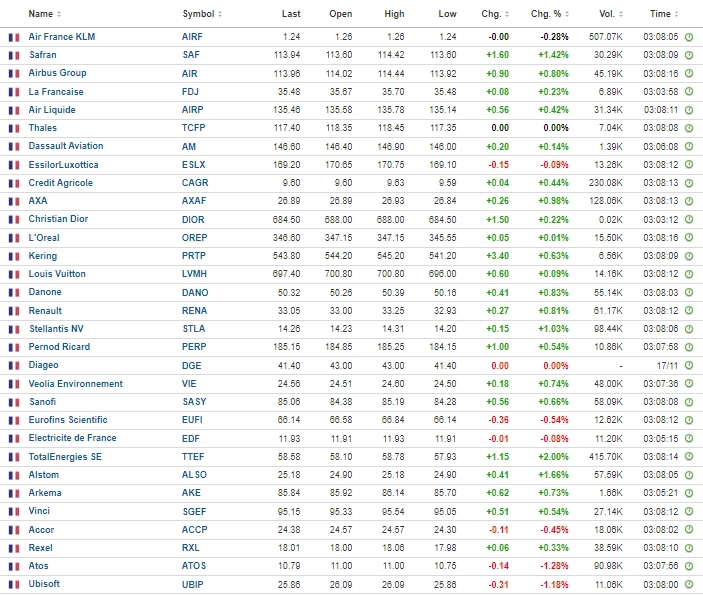Open the Electricite de France link
This screenshot has height=596, width=703.
tap(72, 438)
